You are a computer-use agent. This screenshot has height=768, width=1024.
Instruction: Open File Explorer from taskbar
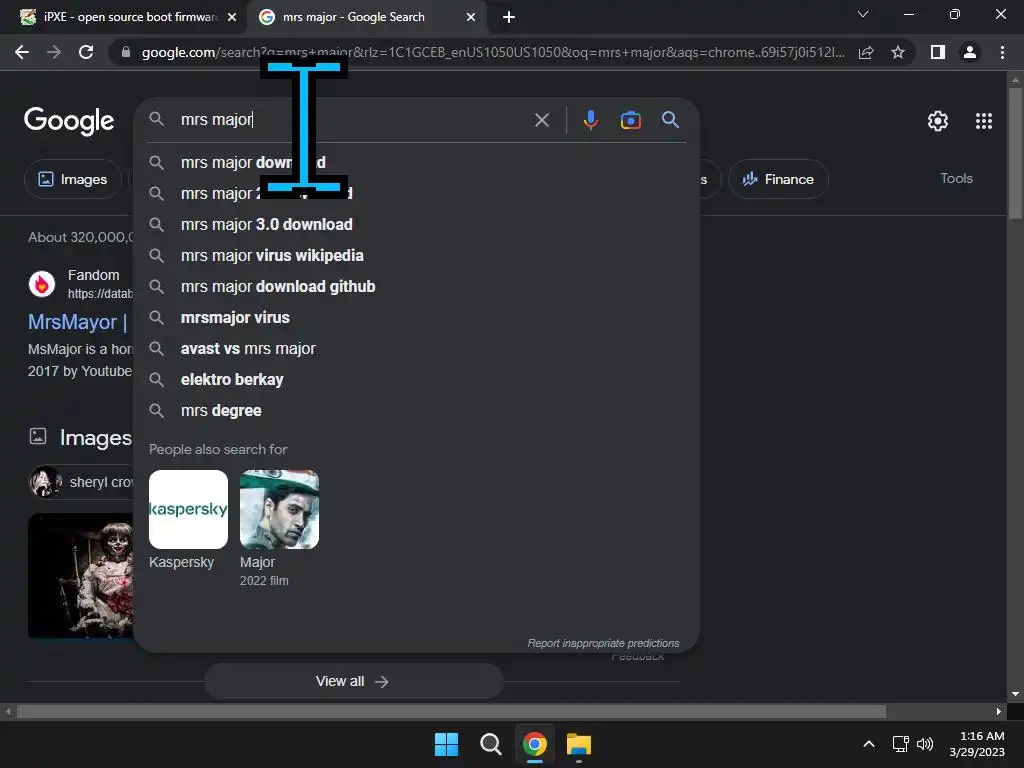(x=579, y=744)
